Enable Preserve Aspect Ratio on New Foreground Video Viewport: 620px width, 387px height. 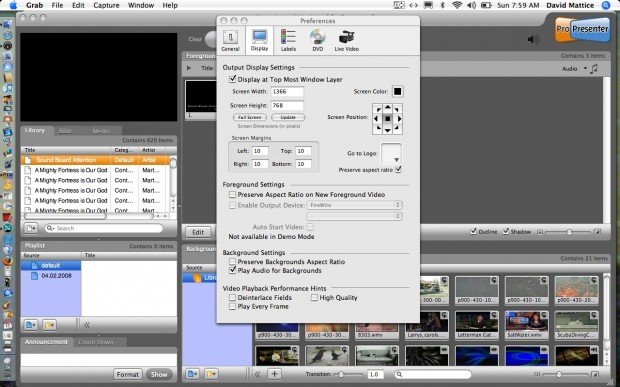click(x=232, y=194)
